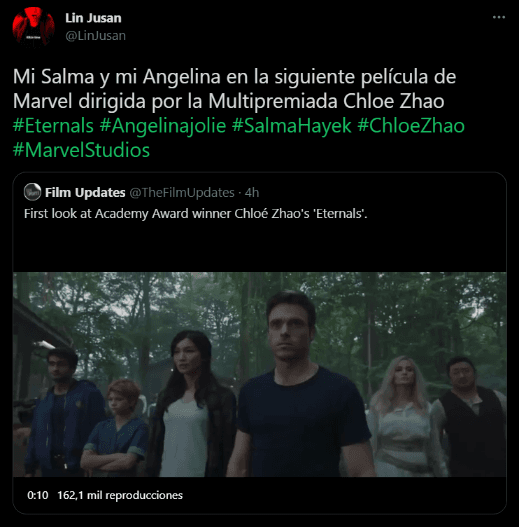Click the black area above the video frame

pyautogui.click(x=260, y=247)
